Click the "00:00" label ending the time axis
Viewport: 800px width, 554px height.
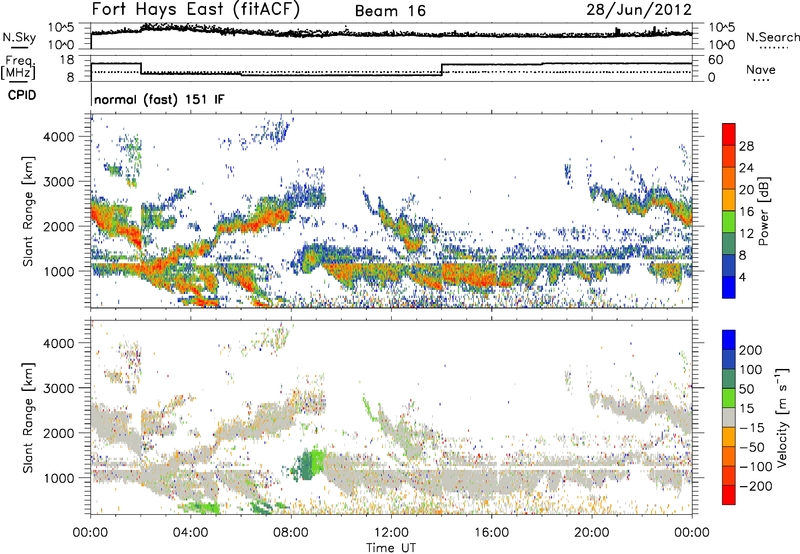click(692, 533)
